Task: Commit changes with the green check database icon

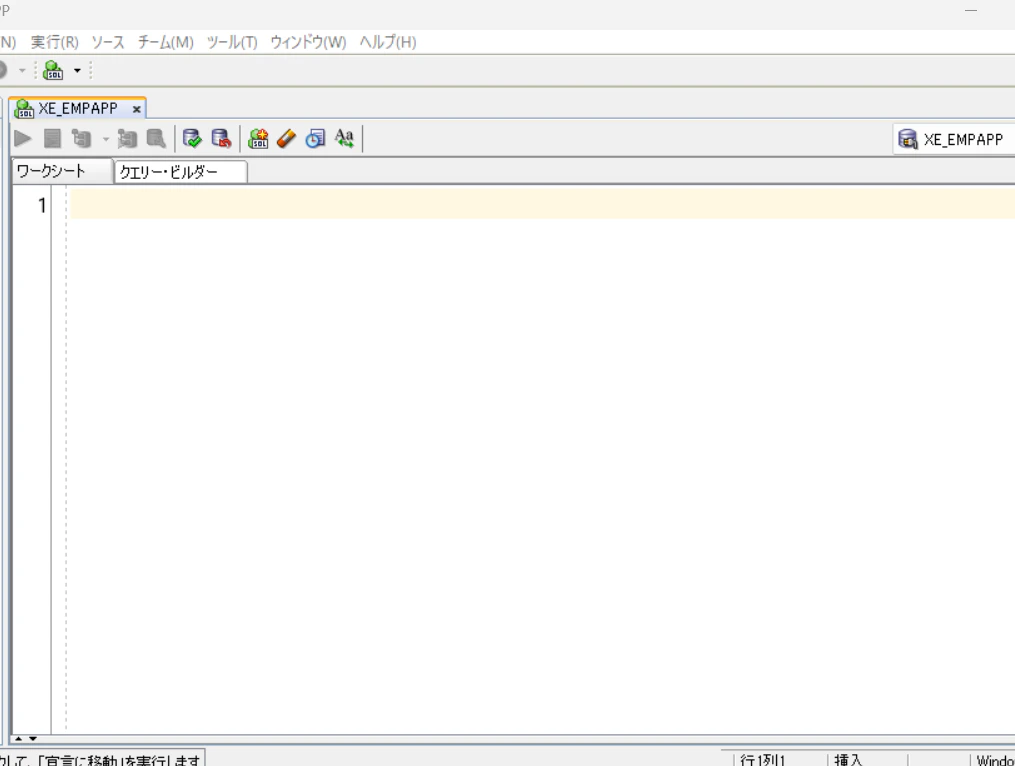Action: [x=192, y=138]
